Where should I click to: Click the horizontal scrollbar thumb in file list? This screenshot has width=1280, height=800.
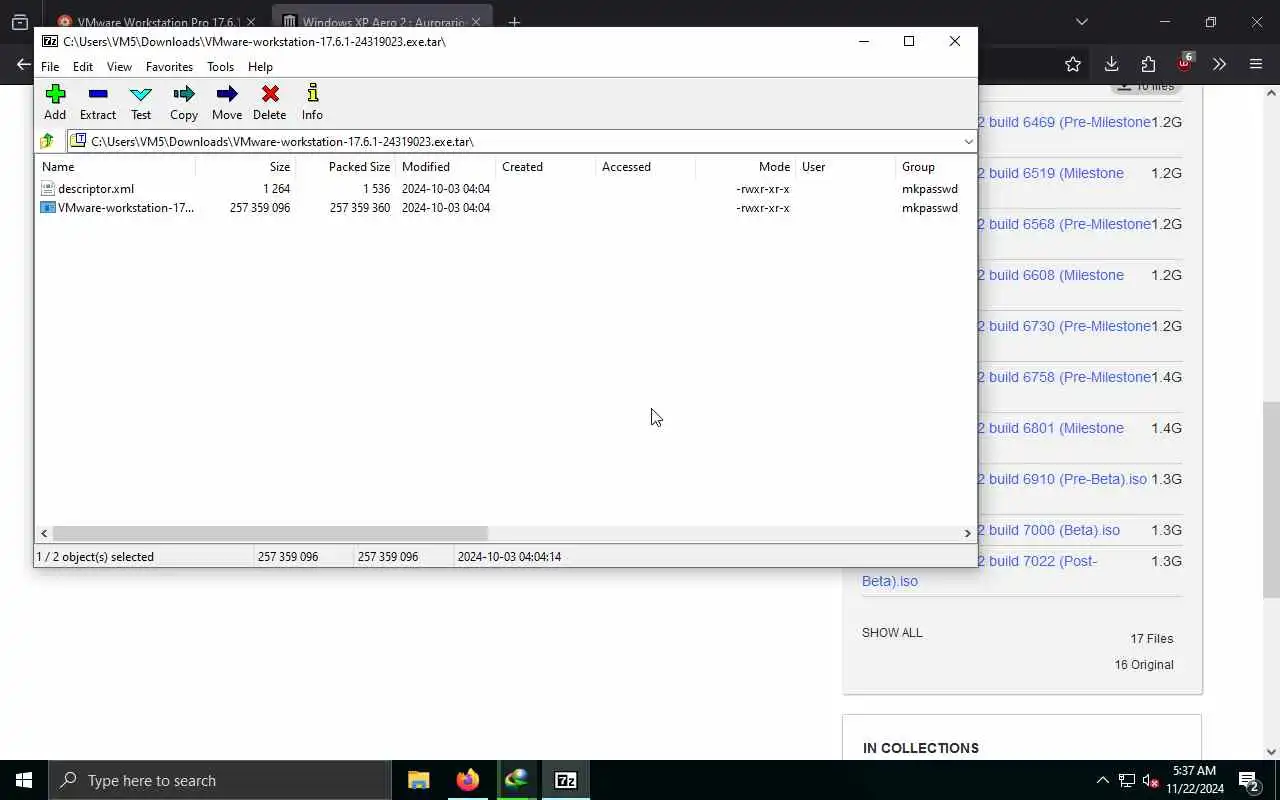(270, 534)
